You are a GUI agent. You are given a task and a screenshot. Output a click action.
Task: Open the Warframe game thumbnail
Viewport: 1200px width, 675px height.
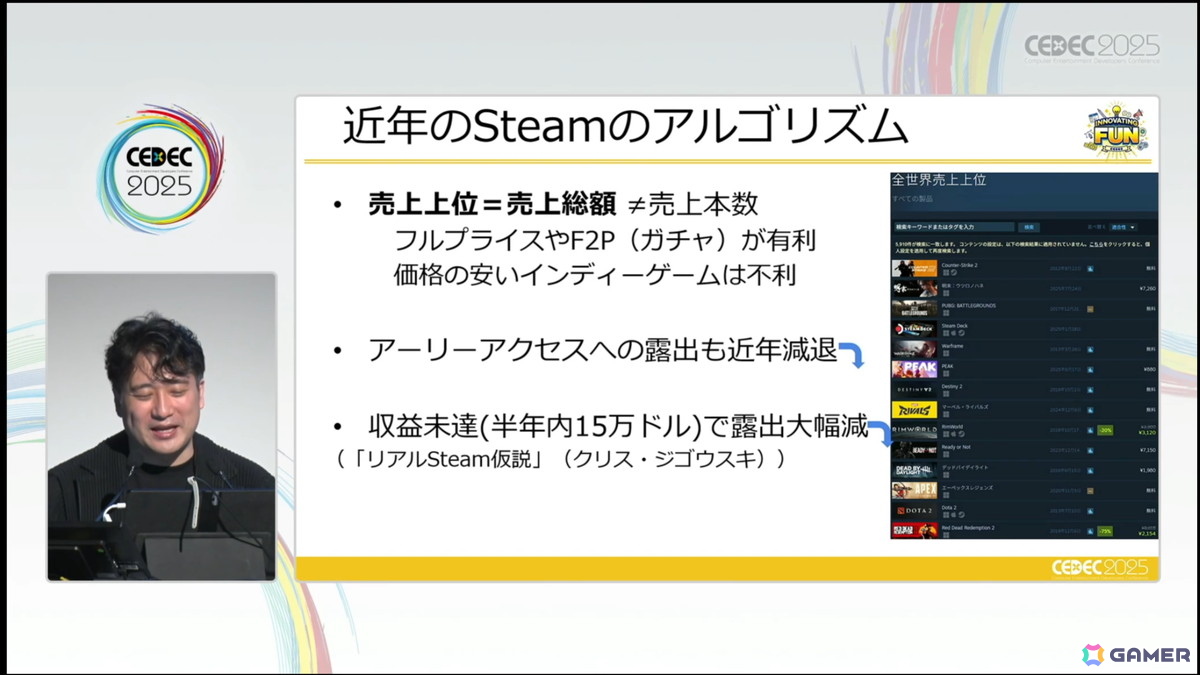point(914,349)
